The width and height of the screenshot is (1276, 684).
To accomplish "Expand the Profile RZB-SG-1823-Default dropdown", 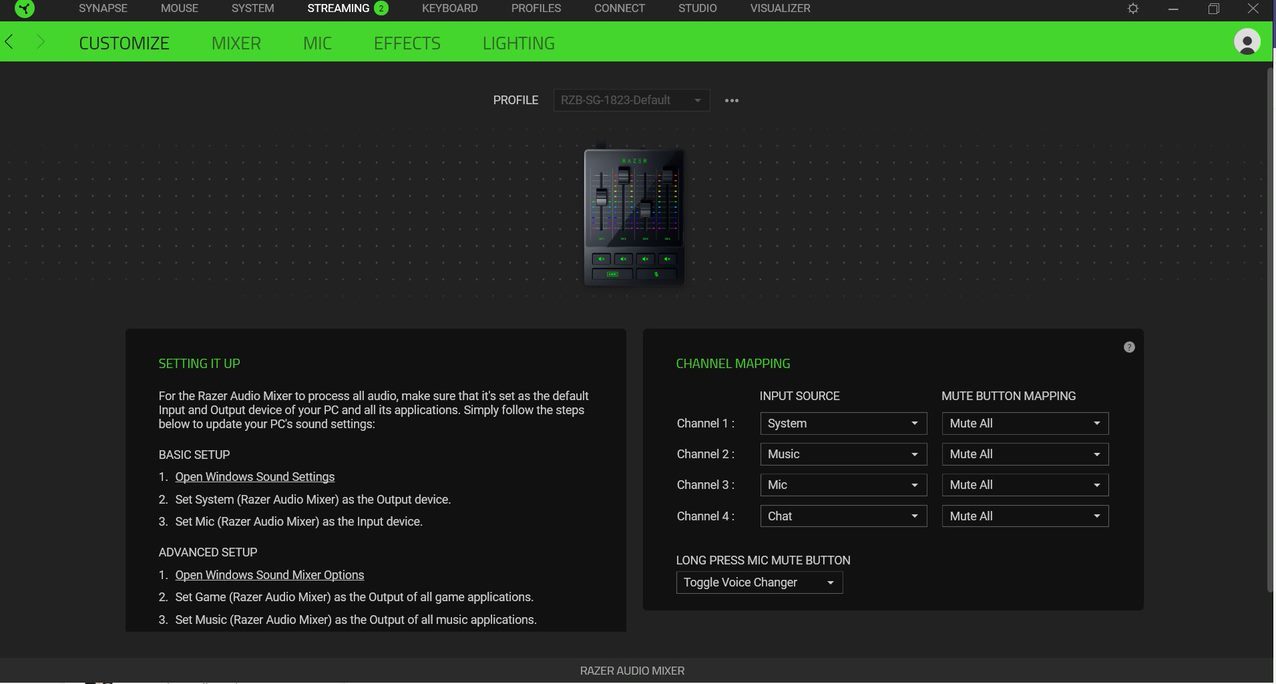I will point(632,100).
